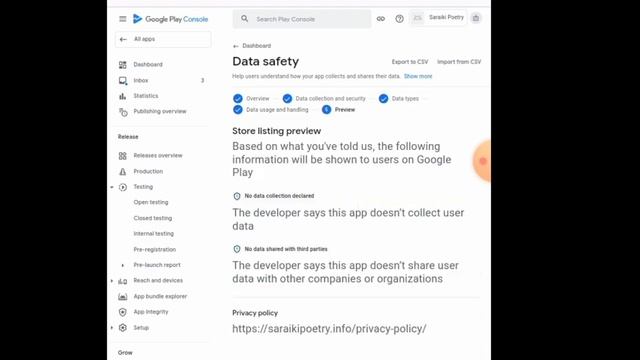The image size is (640, 360).
Task: Click the Saraiki Poetry app avatar
Action: (x=417, y=18)
